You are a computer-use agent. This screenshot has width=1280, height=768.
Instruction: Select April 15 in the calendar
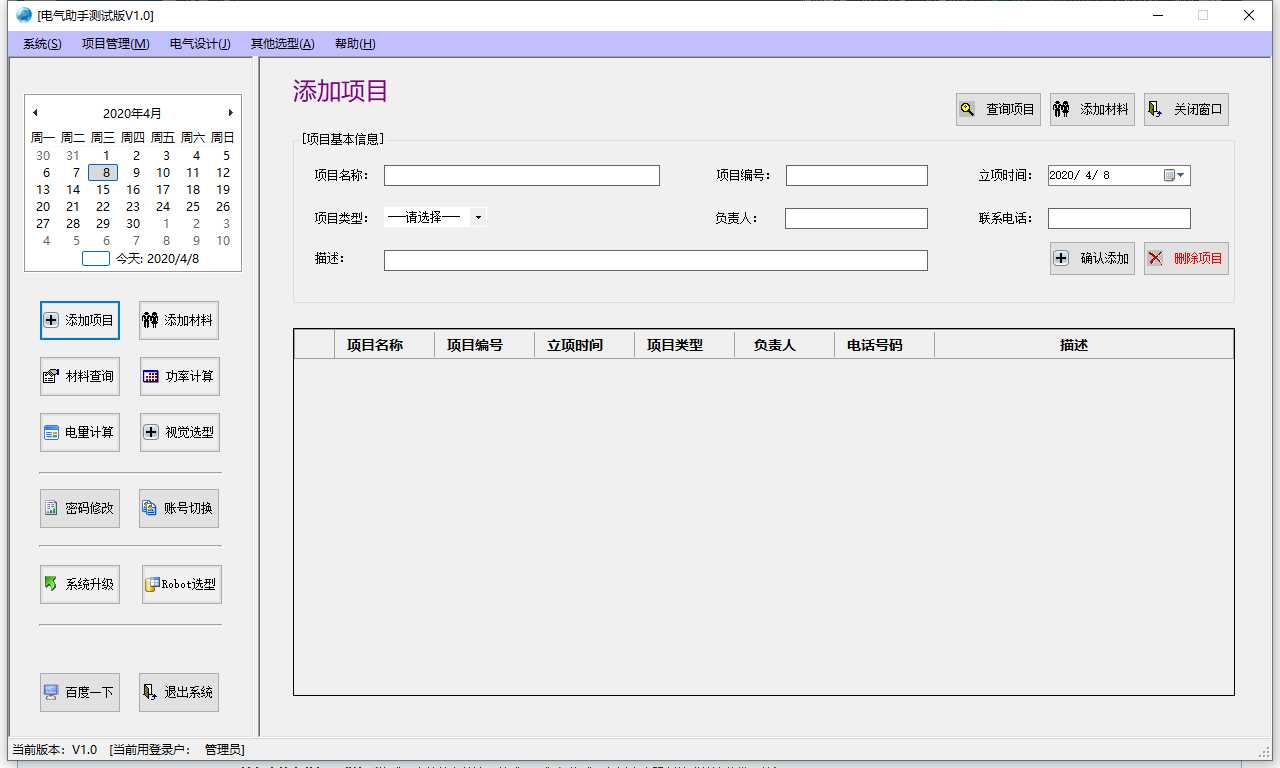pos(103,190)
